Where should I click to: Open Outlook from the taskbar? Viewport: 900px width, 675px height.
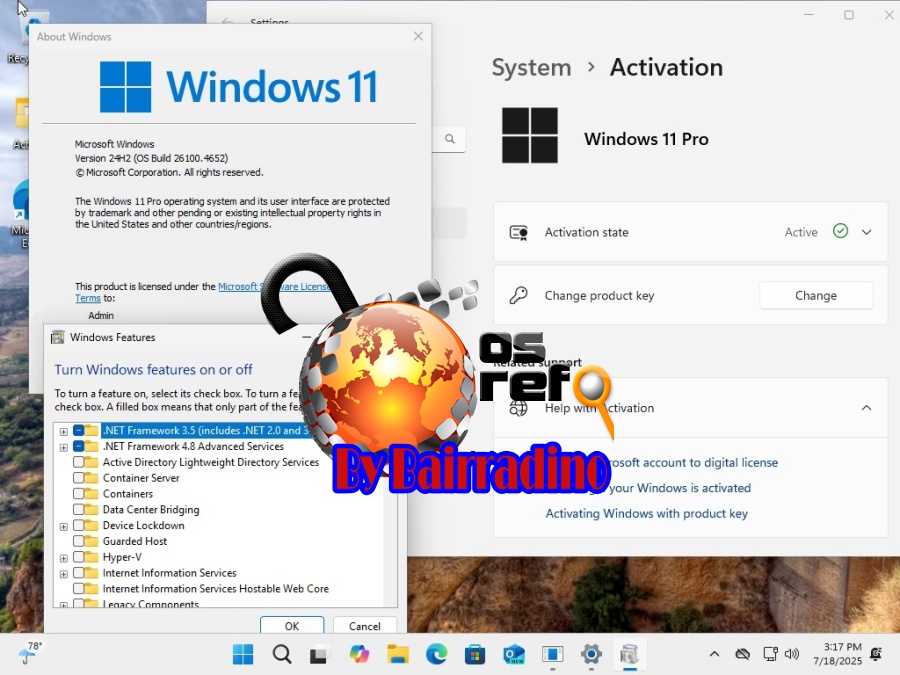point(514,654)
